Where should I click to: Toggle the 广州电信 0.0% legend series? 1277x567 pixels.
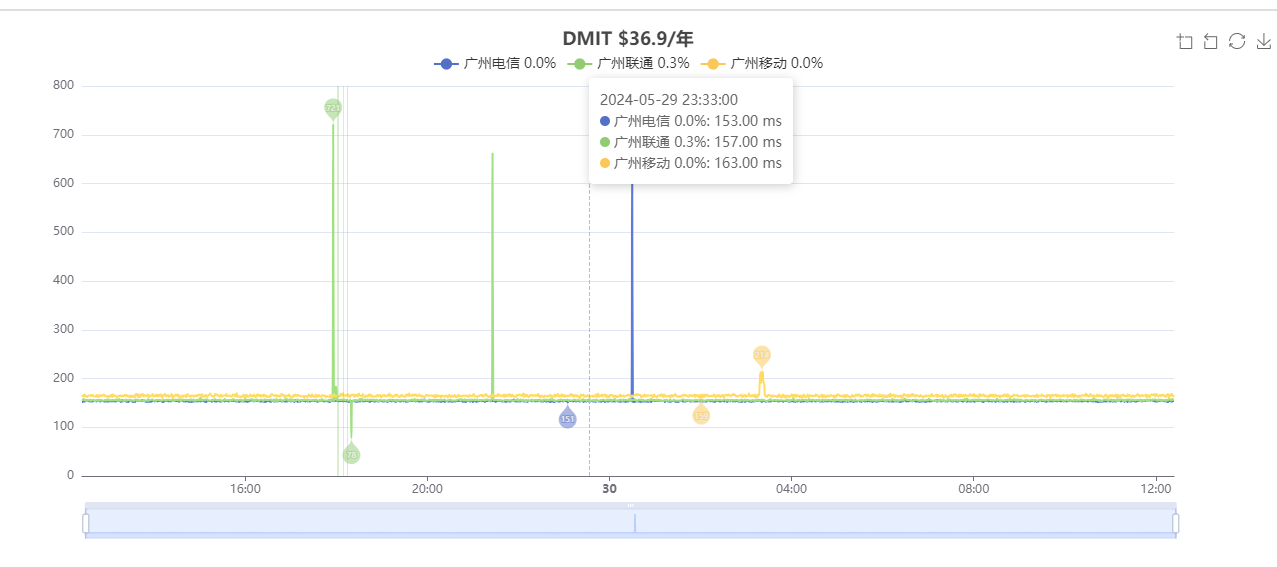pyautogui.click(x=494, y=63)
